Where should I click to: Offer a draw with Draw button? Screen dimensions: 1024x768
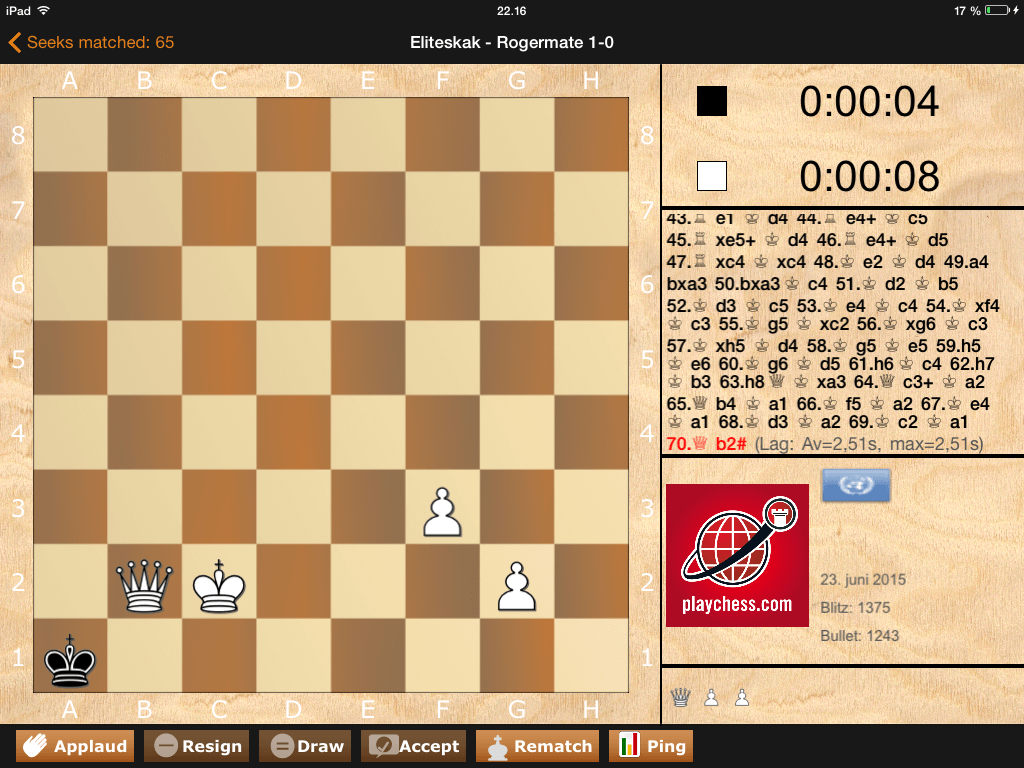coord(306,746)
